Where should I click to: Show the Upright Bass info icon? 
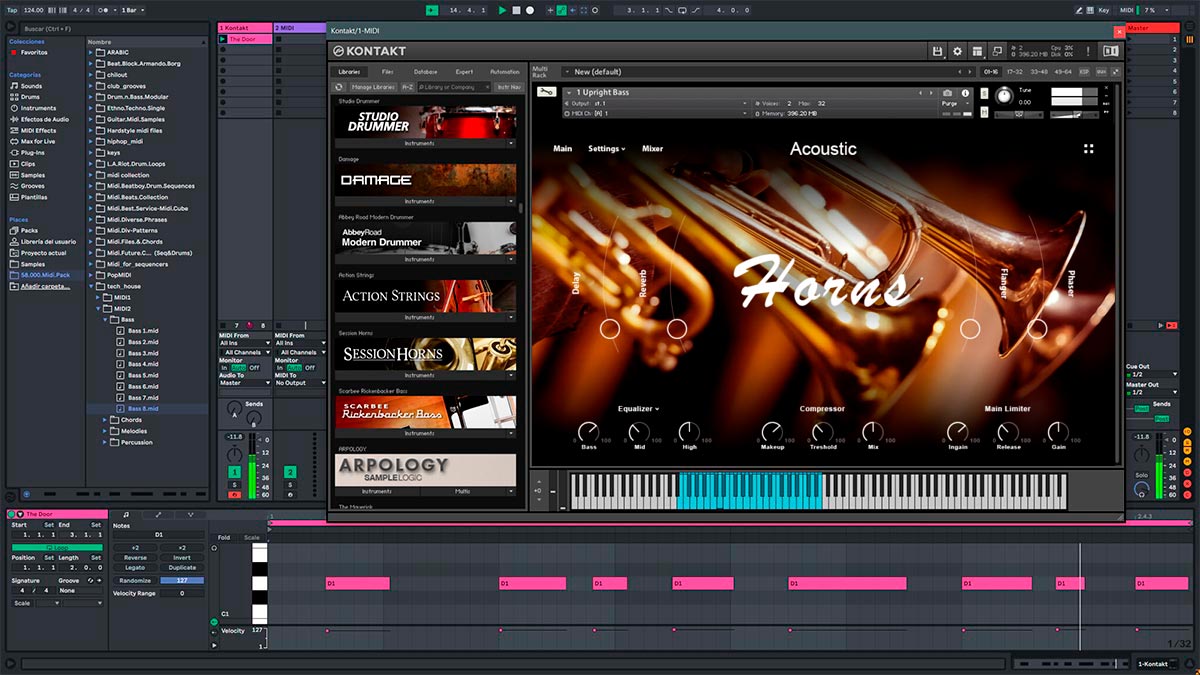point(965,93)
